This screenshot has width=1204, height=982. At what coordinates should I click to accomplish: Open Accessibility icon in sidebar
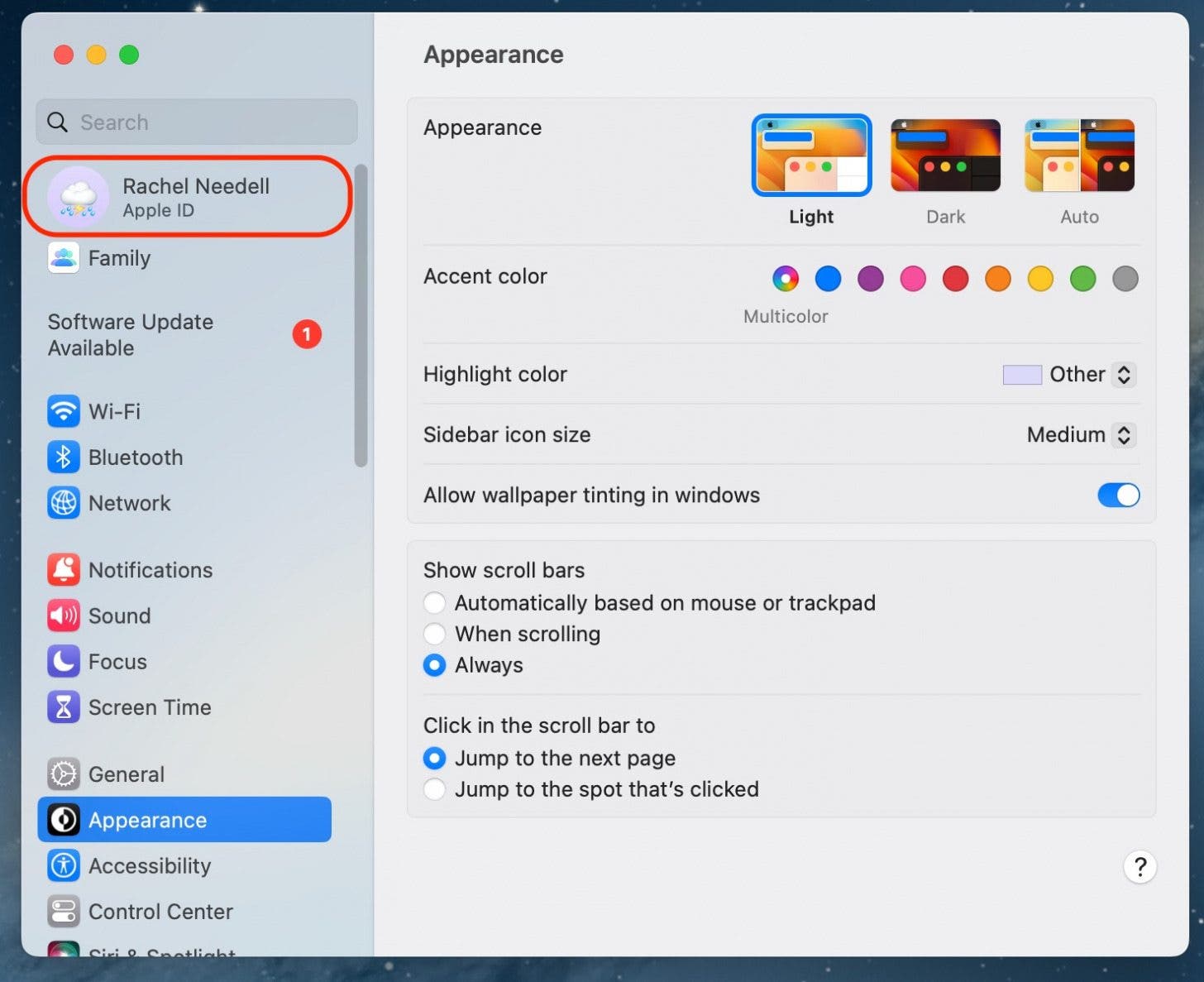(x=64, y=865)
